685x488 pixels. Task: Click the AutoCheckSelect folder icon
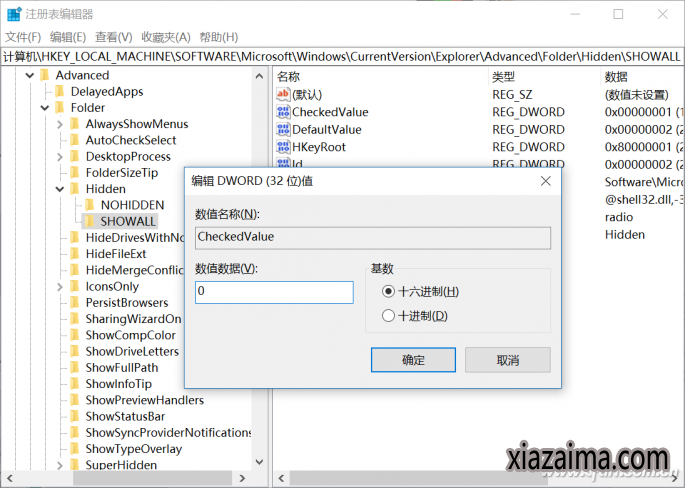75,140
